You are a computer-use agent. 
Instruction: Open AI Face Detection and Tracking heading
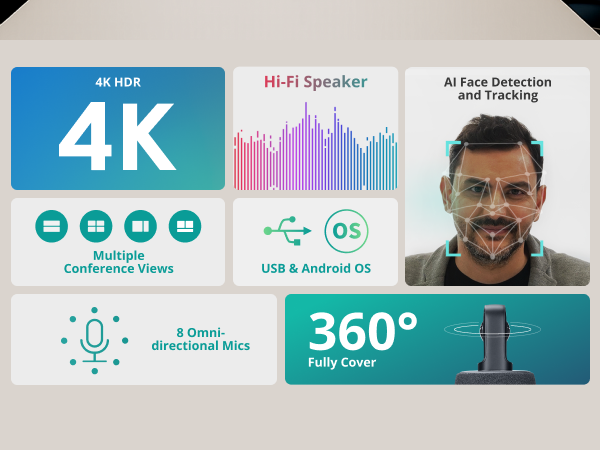point(497,89)
